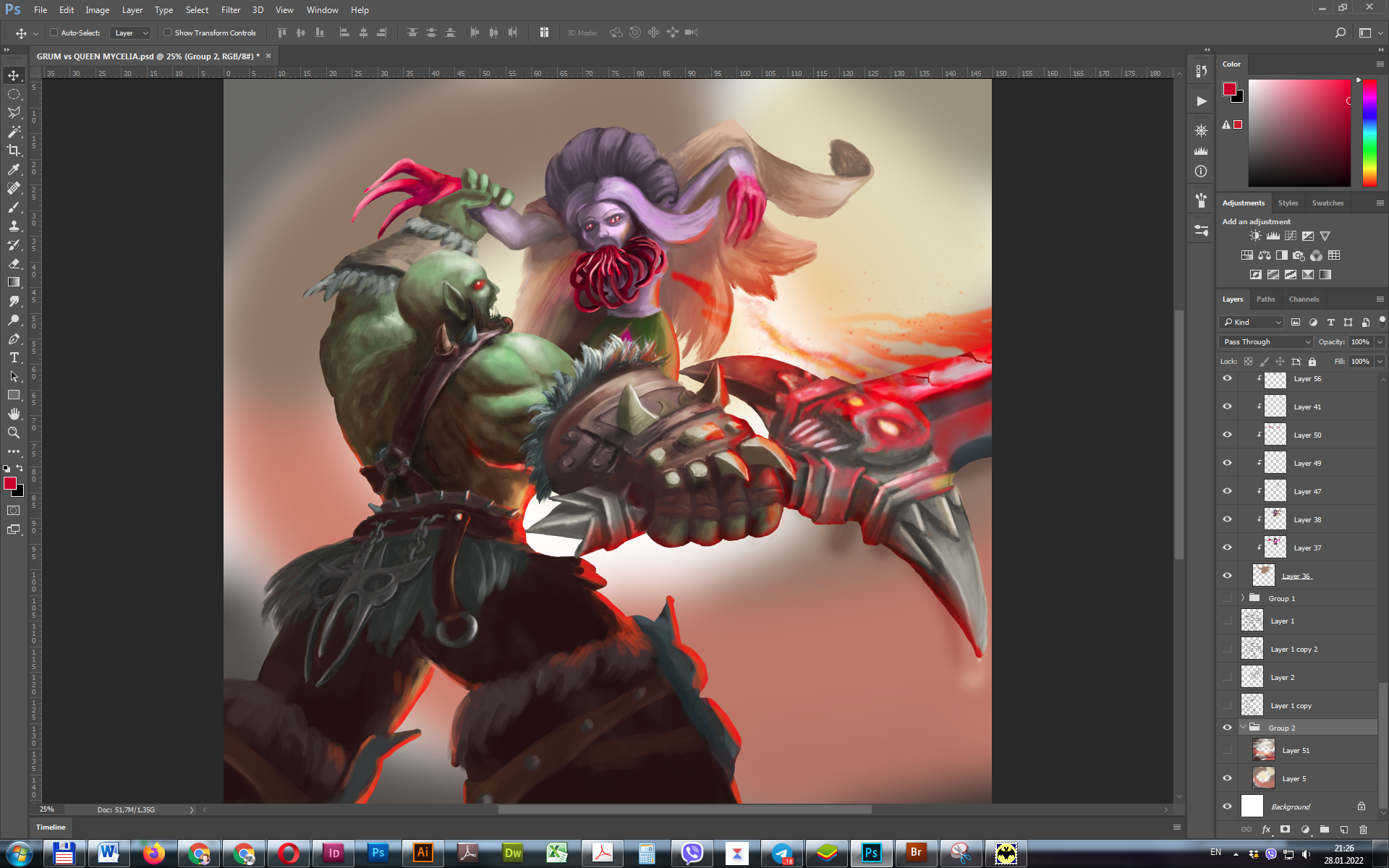The height and width of the screenshot is (868, 1389).
Task: Switch to the Swatches tab
Action: point(1328,203)
